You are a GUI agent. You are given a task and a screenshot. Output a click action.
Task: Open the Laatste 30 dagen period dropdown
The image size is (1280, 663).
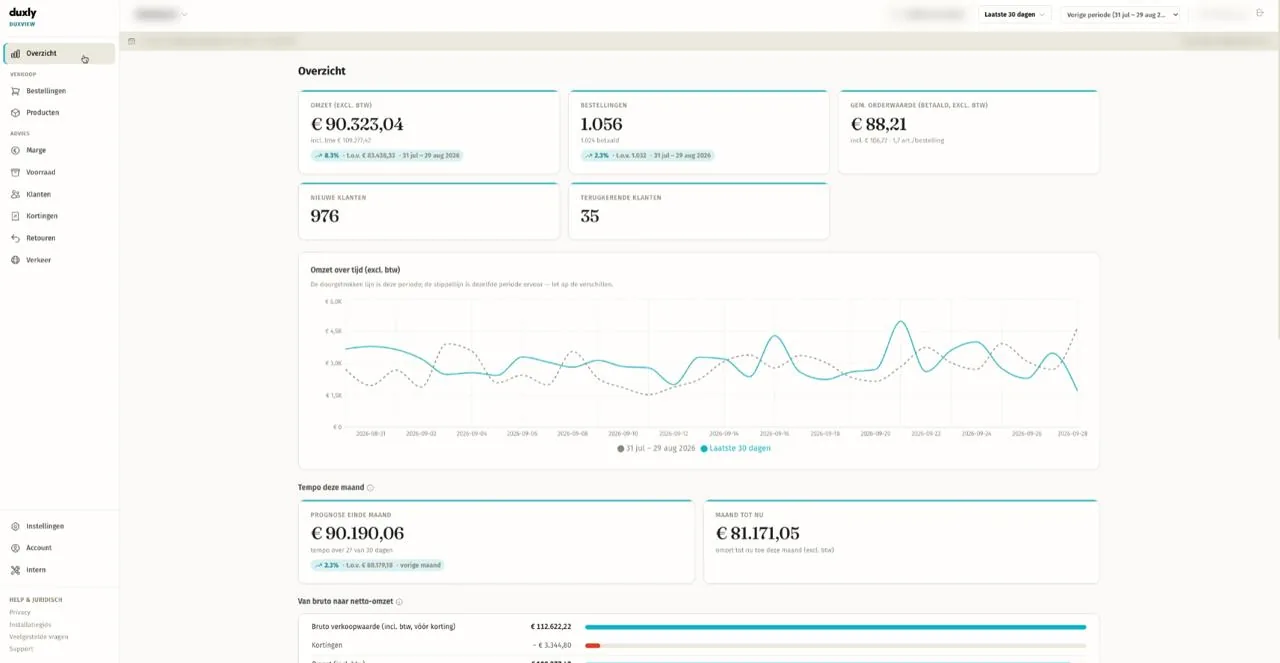[x=1014, y=14]
